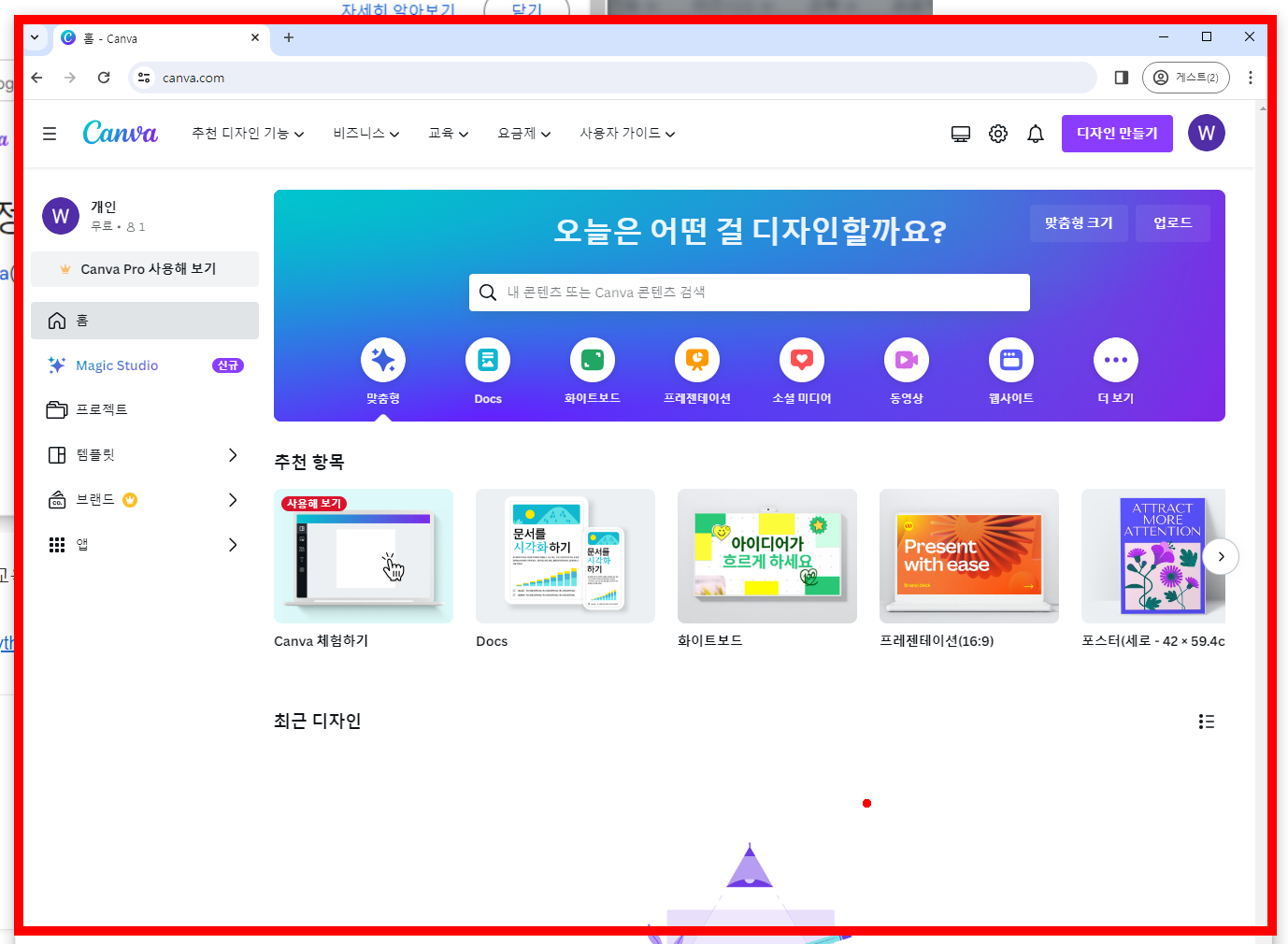Click the 더 보기 three-dots icon
1288x944 pixels.
[x=1116, y=360]
